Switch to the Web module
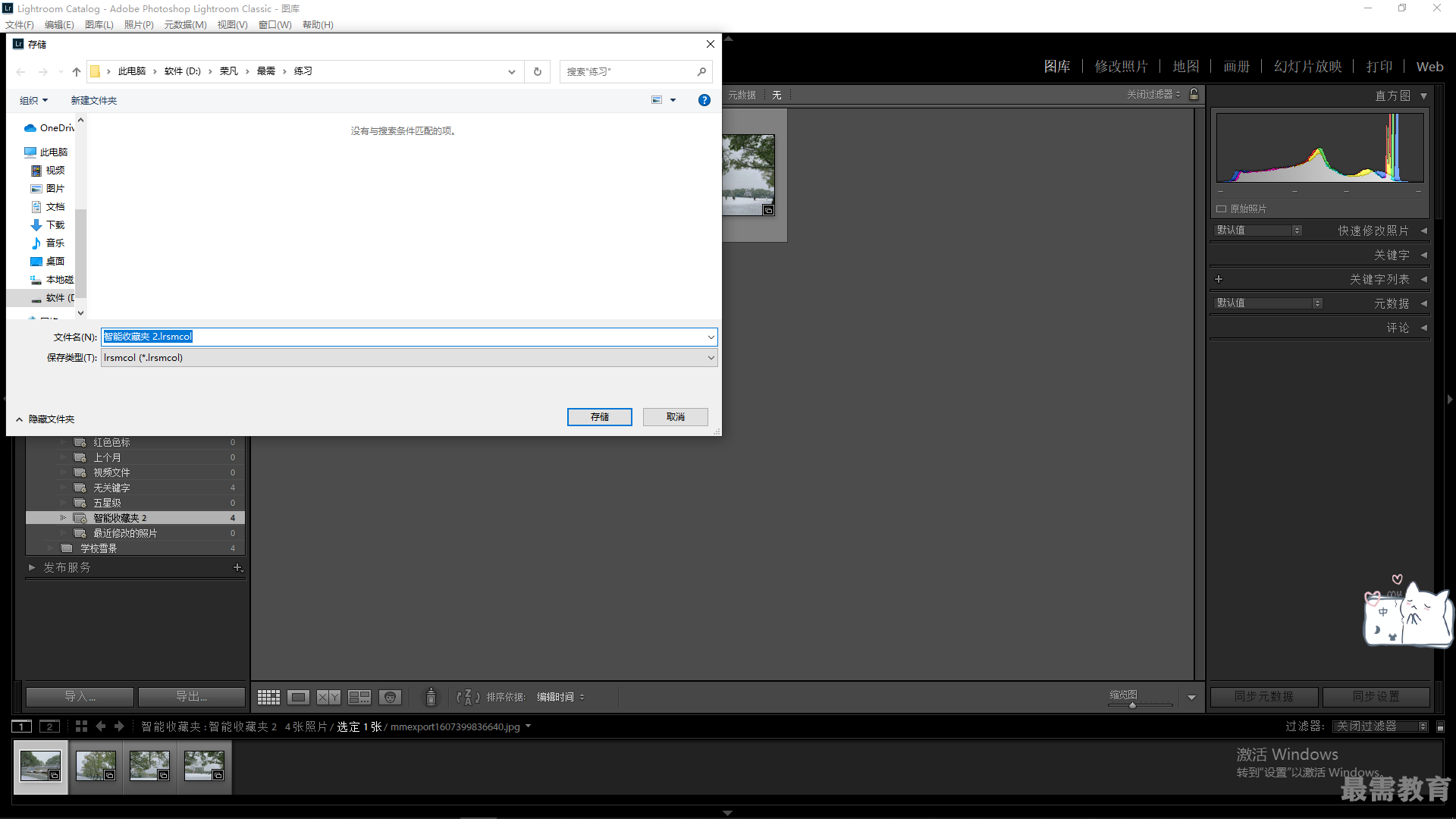 point(1429,66)
